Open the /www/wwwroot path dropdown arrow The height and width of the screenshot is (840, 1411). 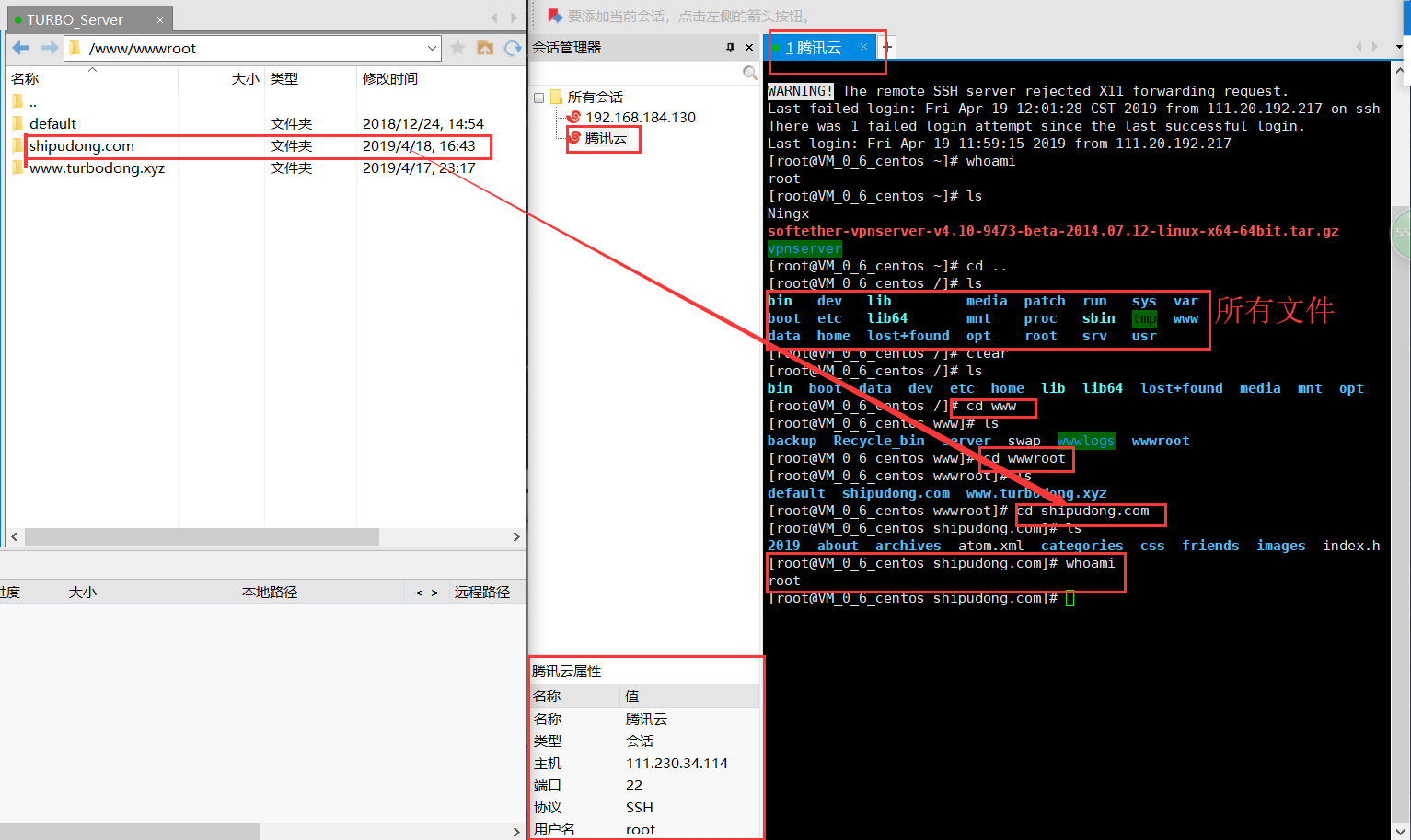(x=432, y=48)
